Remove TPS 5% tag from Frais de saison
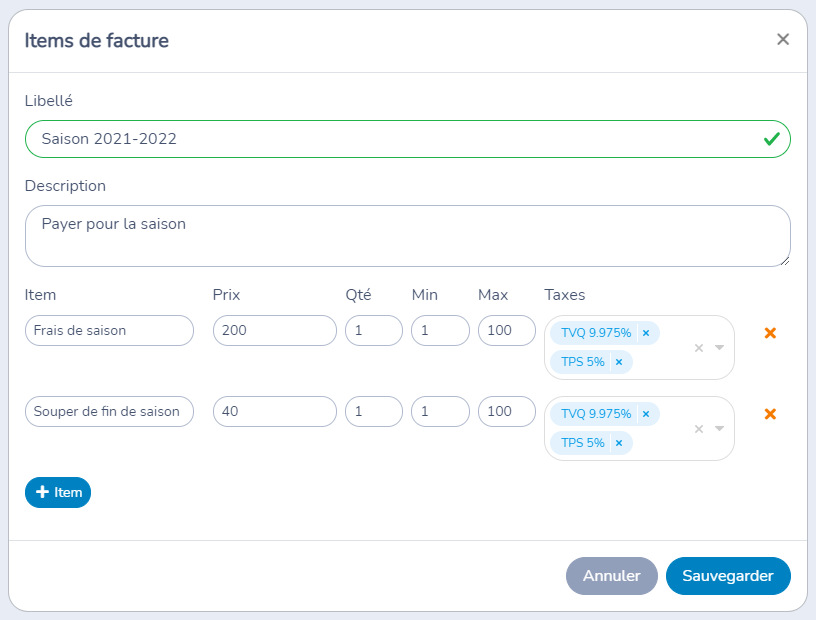 (619, 362)
